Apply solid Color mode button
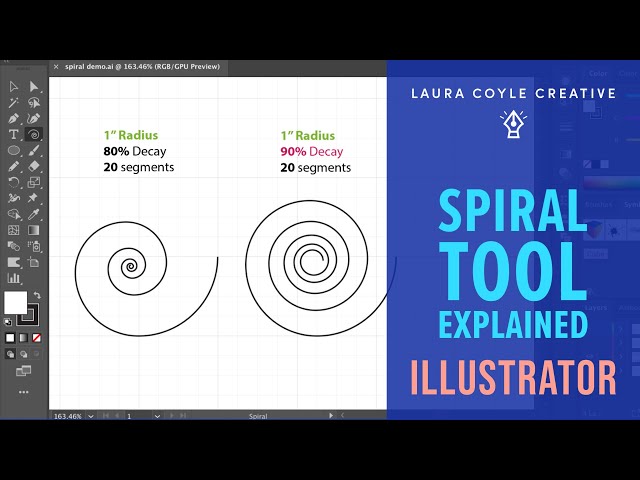Screen dimensions: 640x480 (x=10, y=338)
